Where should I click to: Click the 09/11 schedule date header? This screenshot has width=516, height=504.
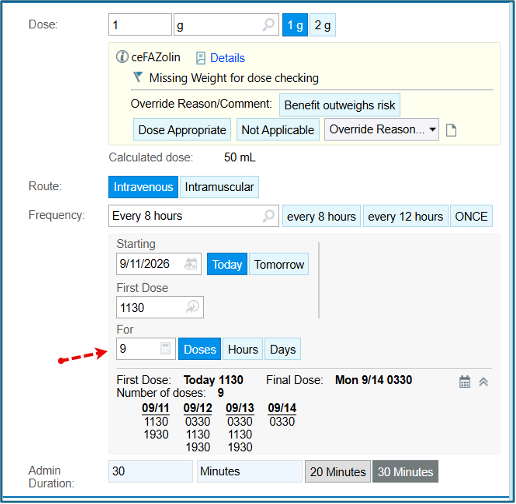click(156, 408)
